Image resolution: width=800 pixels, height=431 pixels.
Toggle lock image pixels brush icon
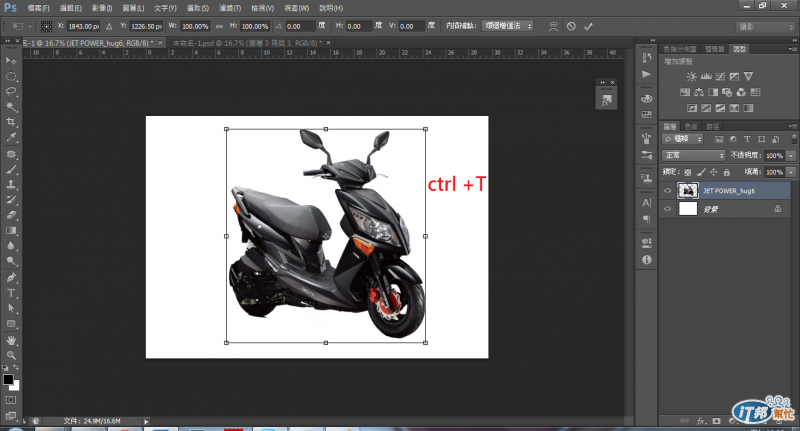point(701,172)
